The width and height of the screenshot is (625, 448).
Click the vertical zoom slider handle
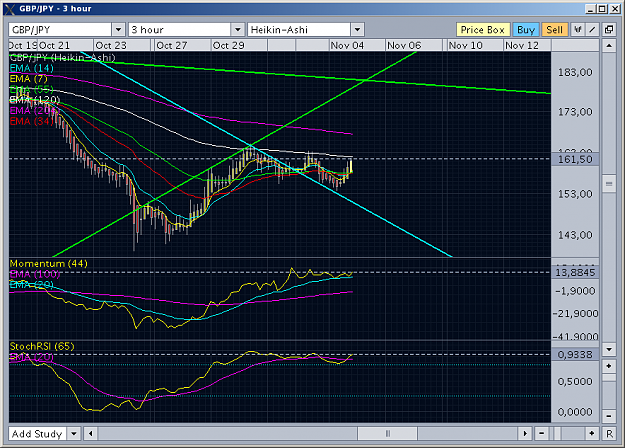(609, 377)
